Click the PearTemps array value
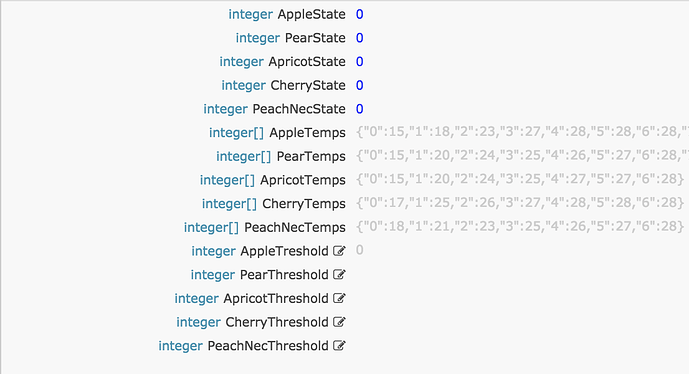689x374 pixels. pyautogui.click(x=522, y=156)
